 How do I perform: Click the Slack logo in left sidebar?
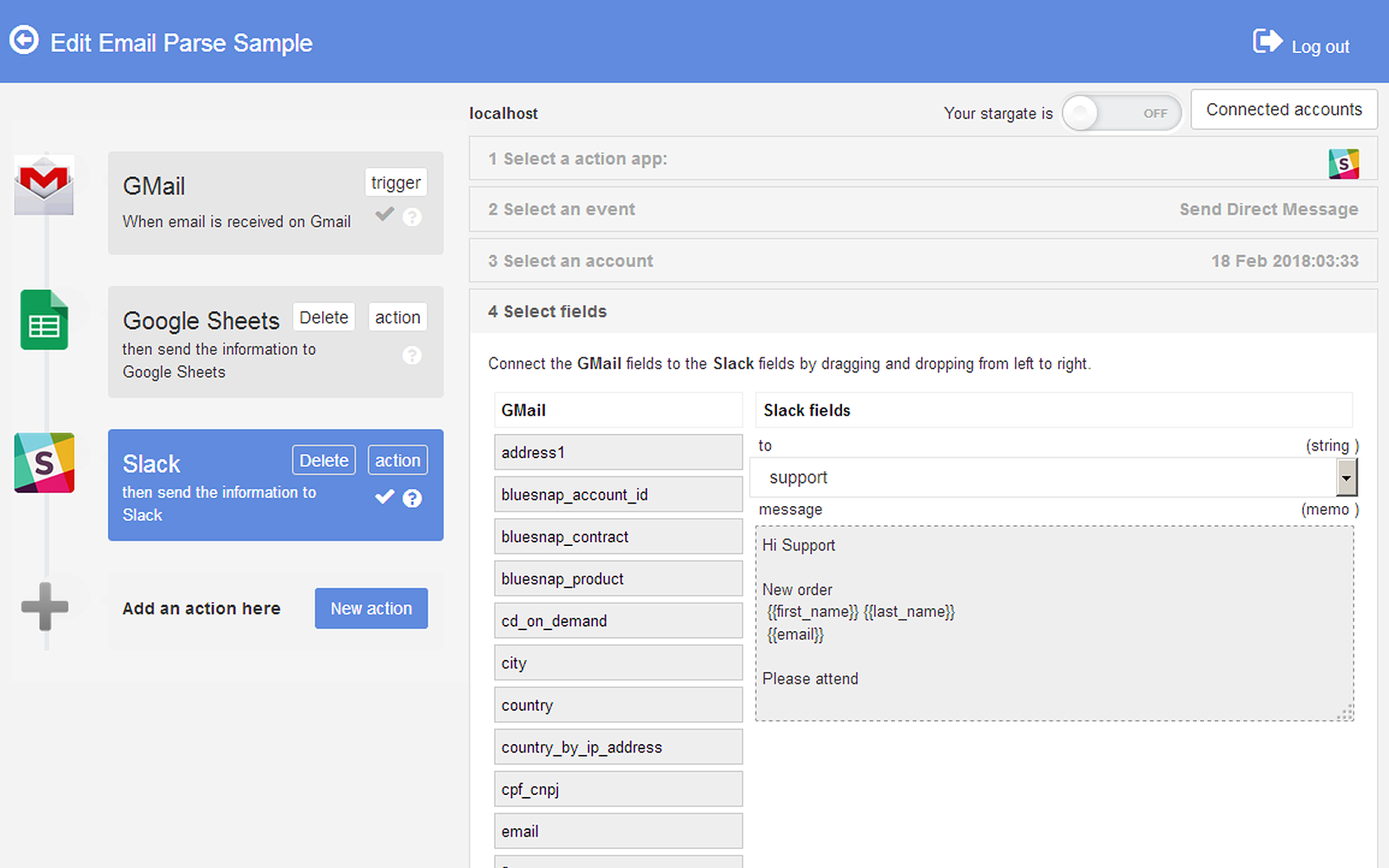click(x=44, y=463)
